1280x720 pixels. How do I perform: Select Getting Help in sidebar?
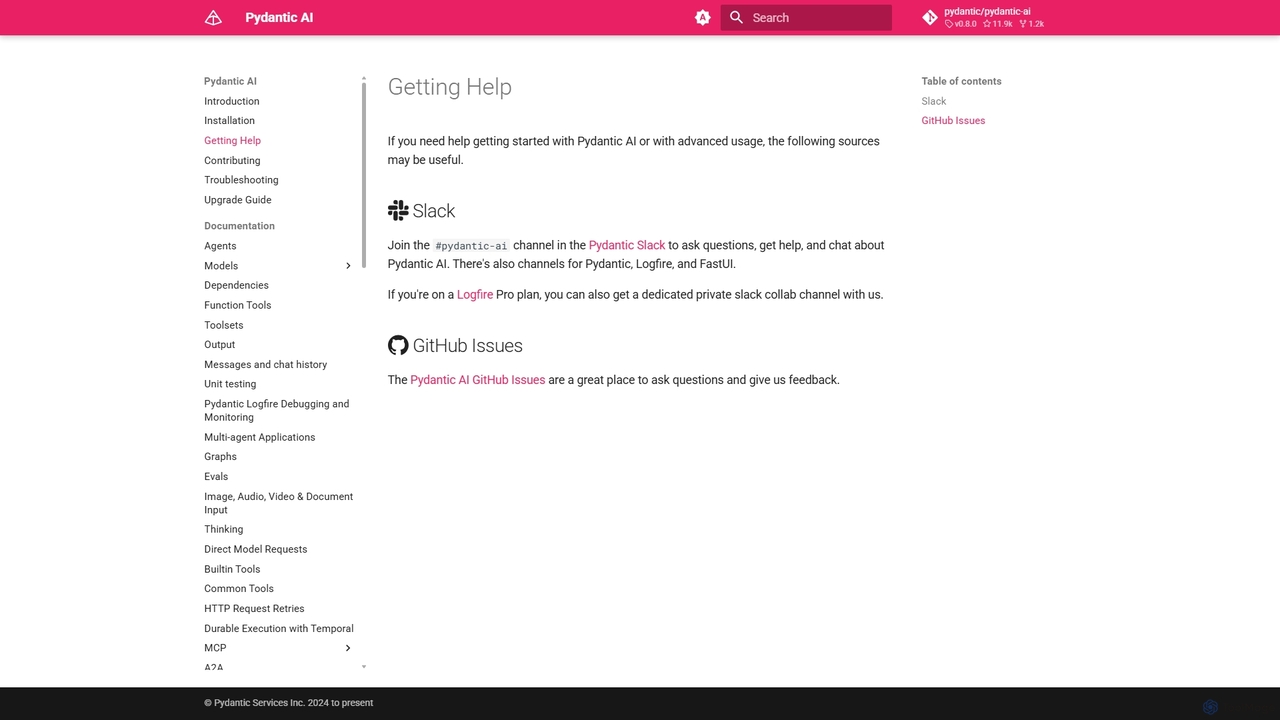point(232,141)
